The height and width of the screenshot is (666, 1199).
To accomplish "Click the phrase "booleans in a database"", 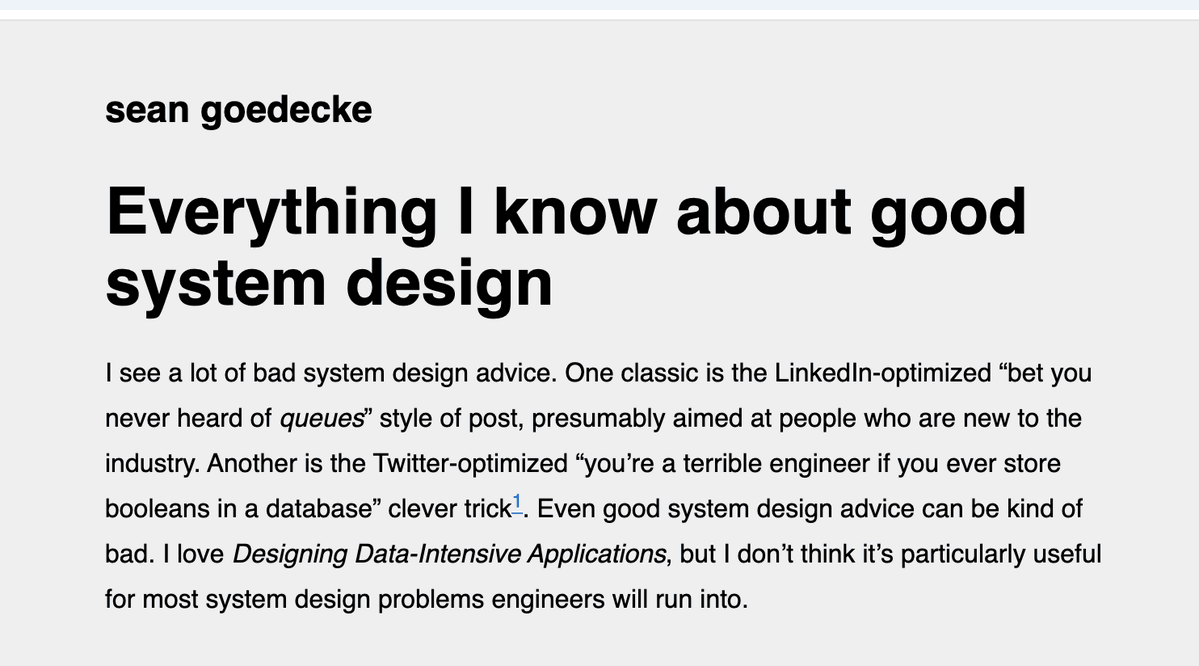I will click(237, 509).
